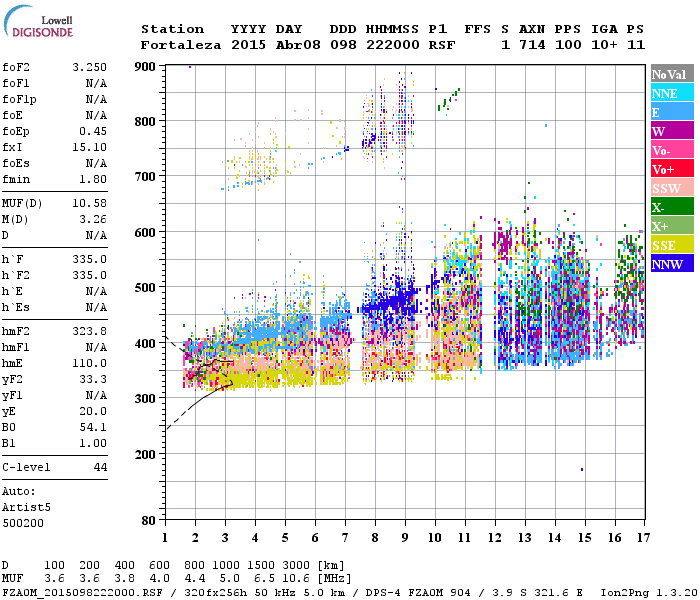Screen dimensions: 700x600
Task: Select the fmin value 1.80
Action: click(x=93, y=179)
